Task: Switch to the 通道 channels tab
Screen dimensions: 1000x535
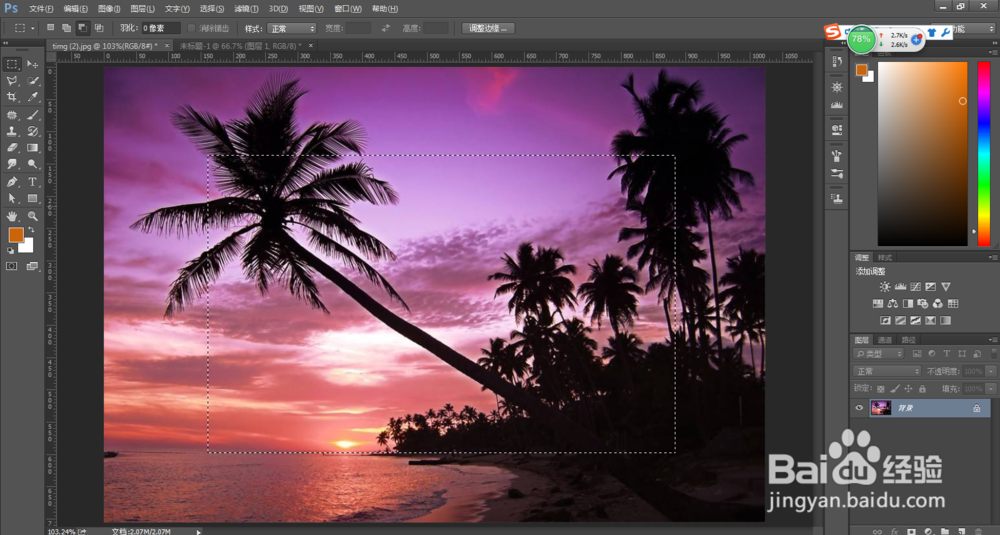Action: [x=885, y=340]
